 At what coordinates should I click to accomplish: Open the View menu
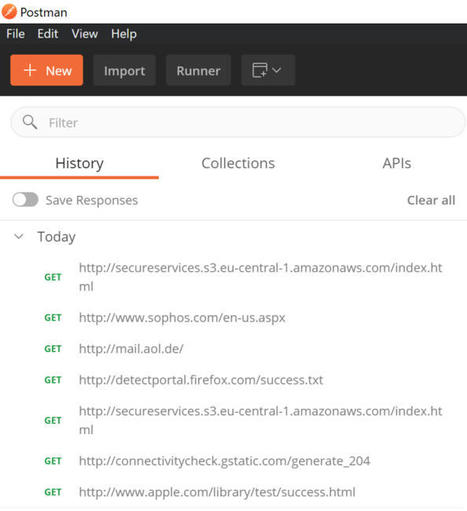click(x=85, y=34)
